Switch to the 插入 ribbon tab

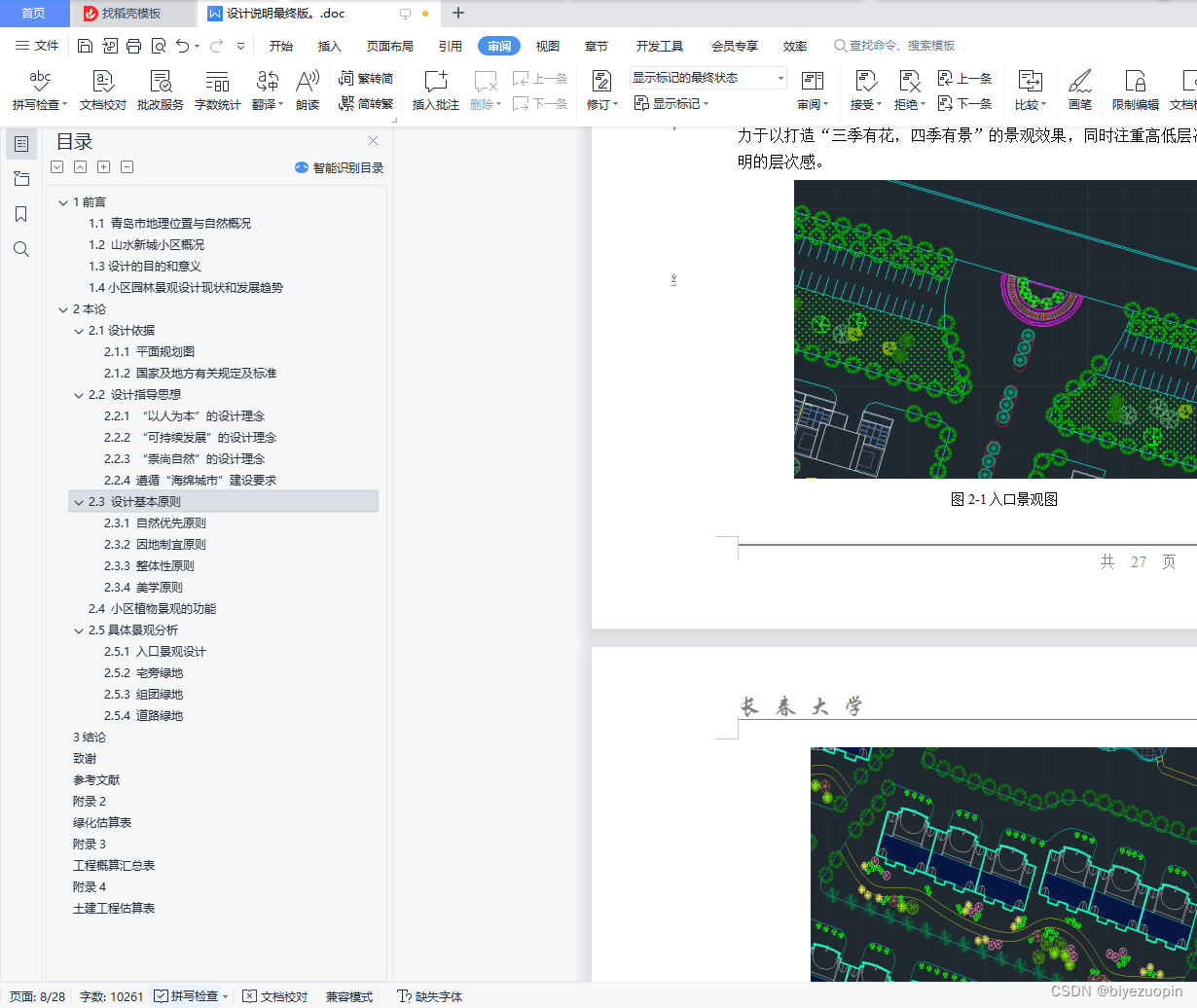(330, 46)
